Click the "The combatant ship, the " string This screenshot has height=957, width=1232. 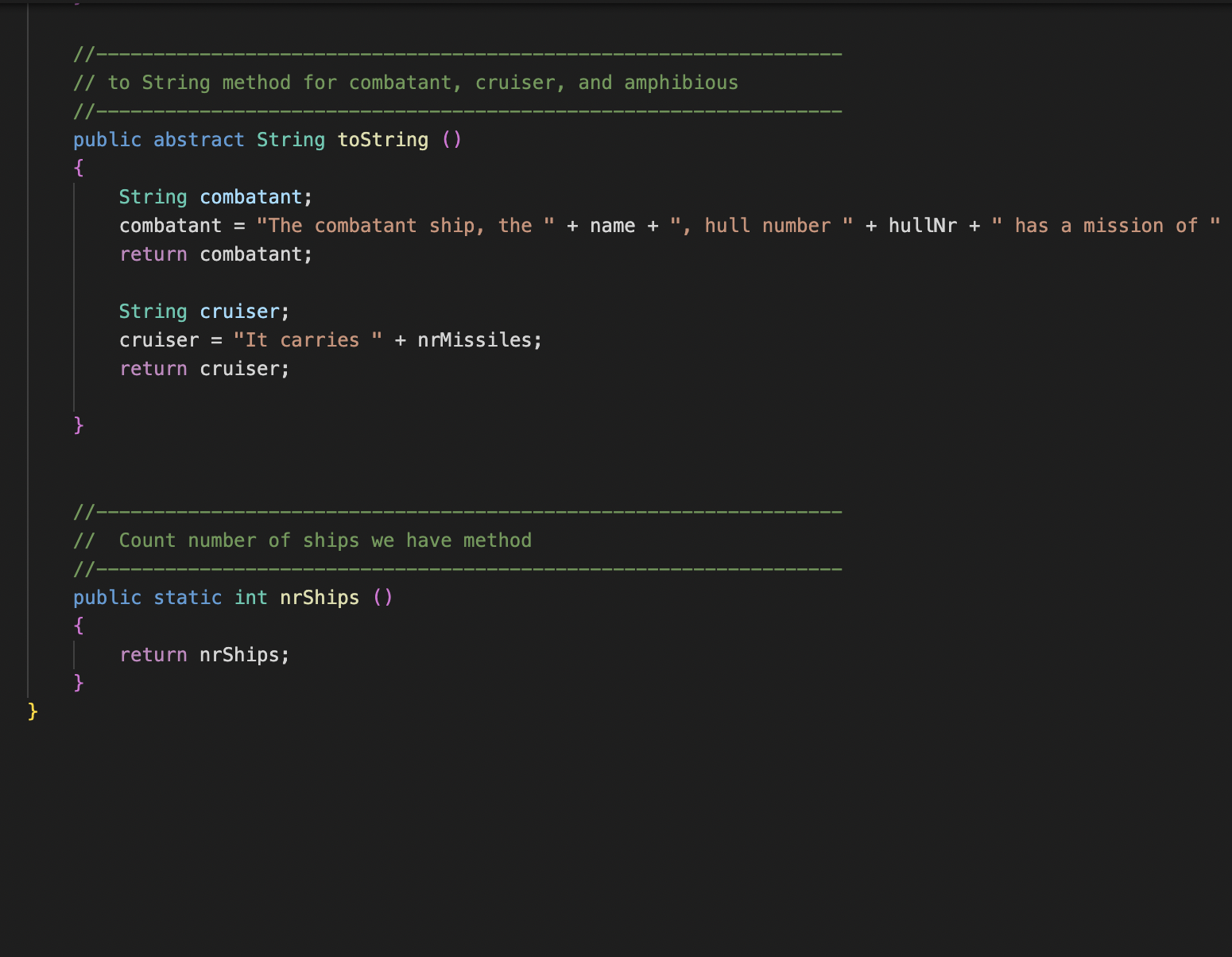click(x=405, y=226)
